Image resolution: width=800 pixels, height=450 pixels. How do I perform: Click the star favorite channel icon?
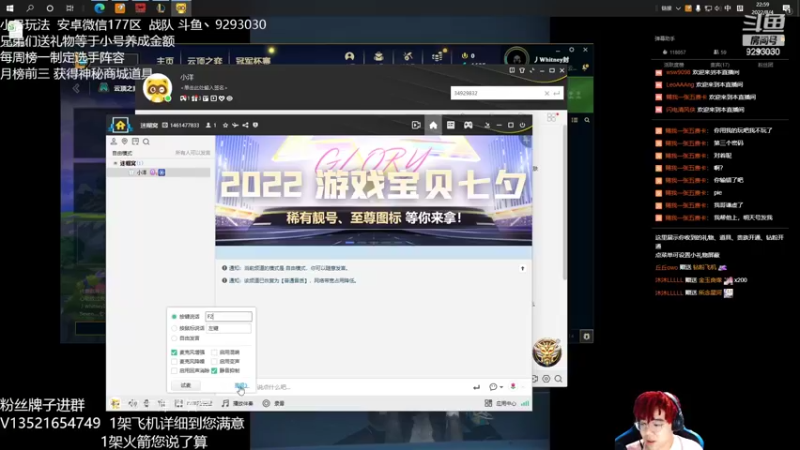click(x=225, y=125)
